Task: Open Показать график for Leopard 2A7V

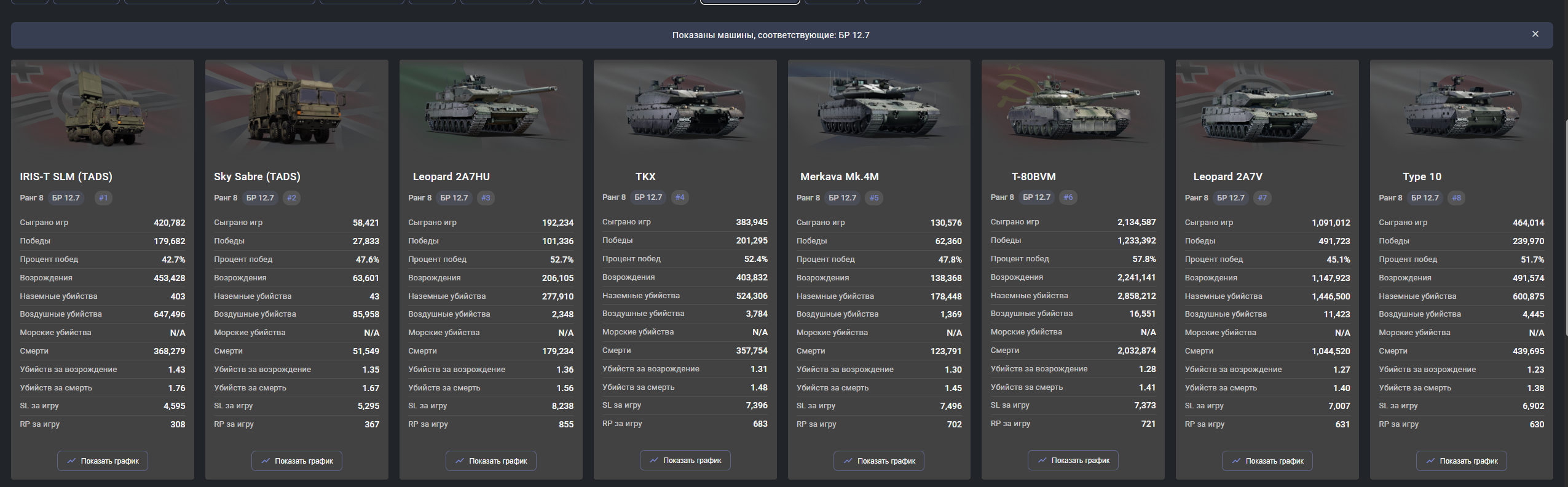Action: pyautogui.click(x=1267, y=461)
